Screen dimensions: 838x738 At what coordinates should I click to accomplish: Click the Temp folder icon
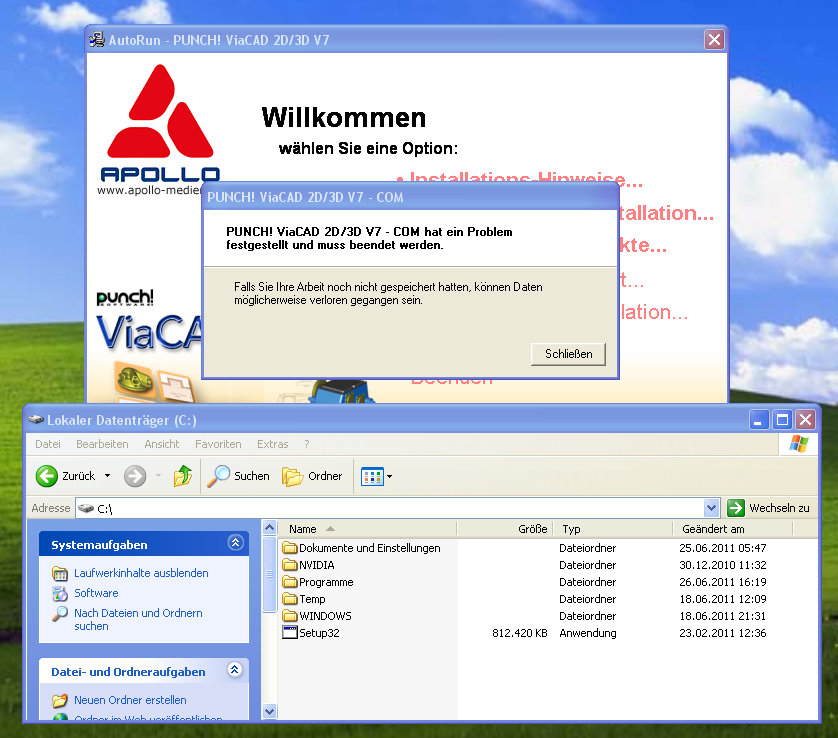pos(290,599)
